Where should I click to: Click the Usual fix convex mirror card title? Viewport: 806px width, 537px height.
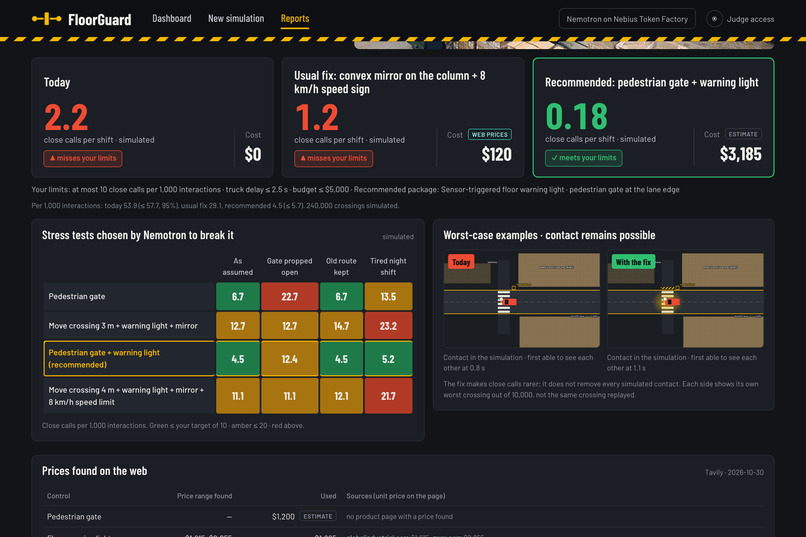click(390, 82)
